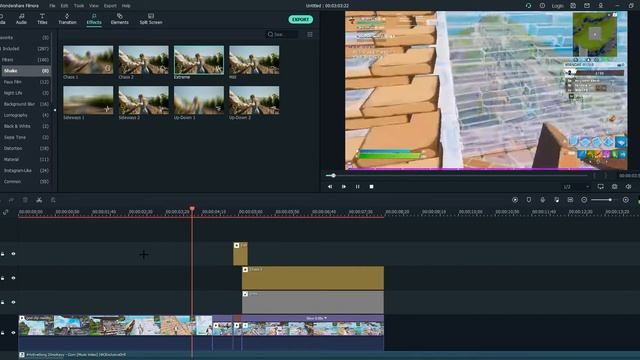Select the Common category
Image resolution: width=640 pixels, height=360 pixels.
click(x=25, y=182)
